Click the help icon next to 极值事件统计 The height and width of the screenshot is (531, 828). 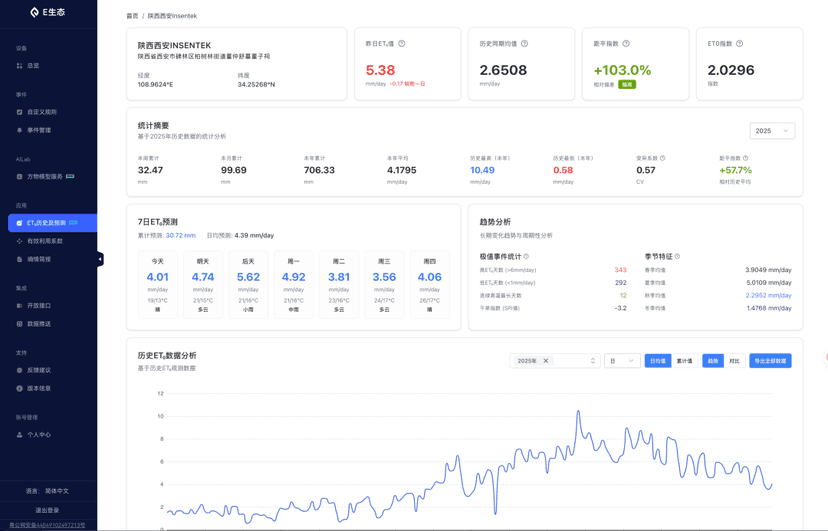526,257
